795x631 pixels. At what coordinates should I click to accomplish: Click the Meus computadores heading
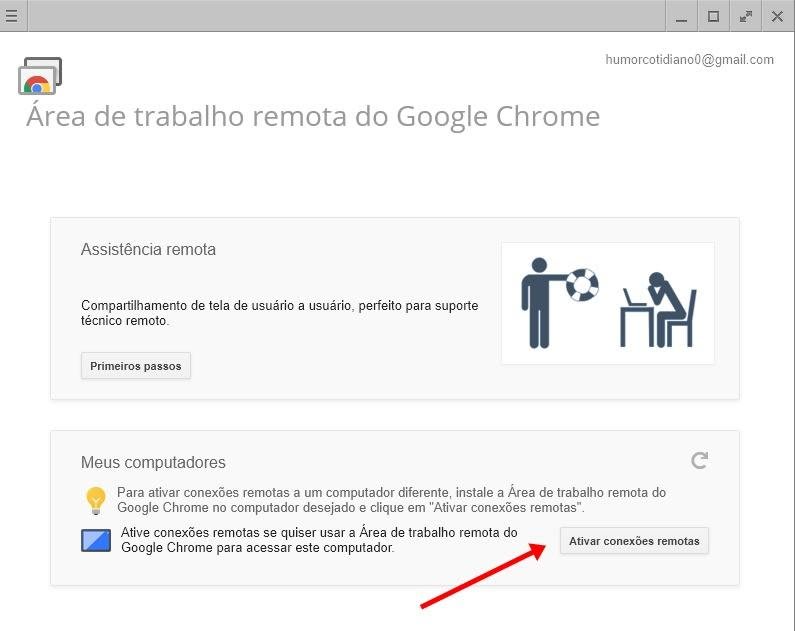tap(153, 462)
